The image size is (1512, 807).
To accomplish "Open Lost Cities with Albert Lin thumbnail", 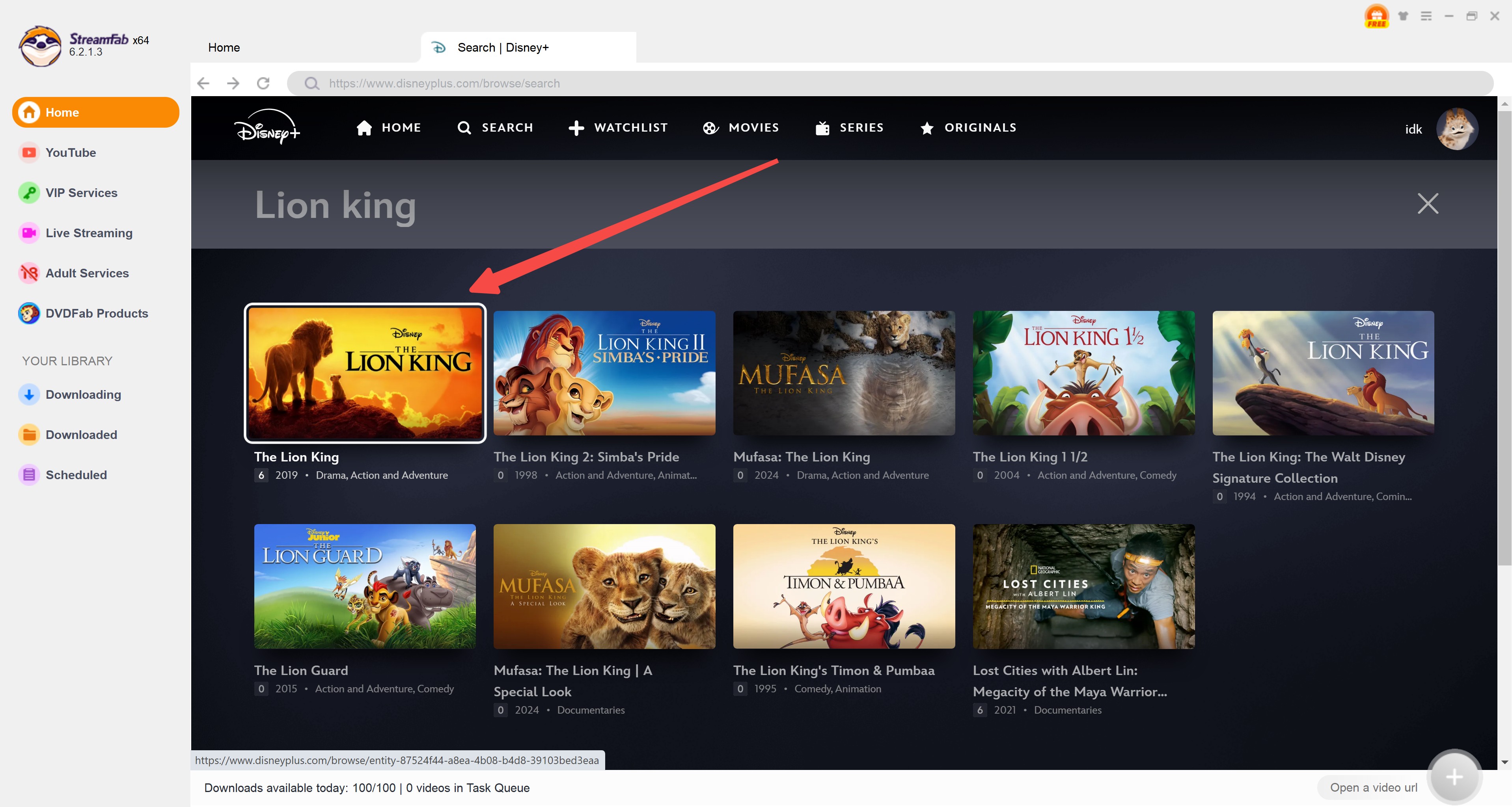I will [x=1083, y=586].
